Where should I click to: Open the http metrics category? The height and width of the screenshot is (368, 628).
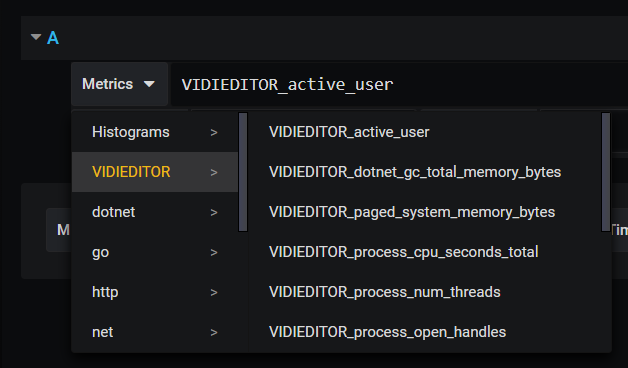point(155,292)
